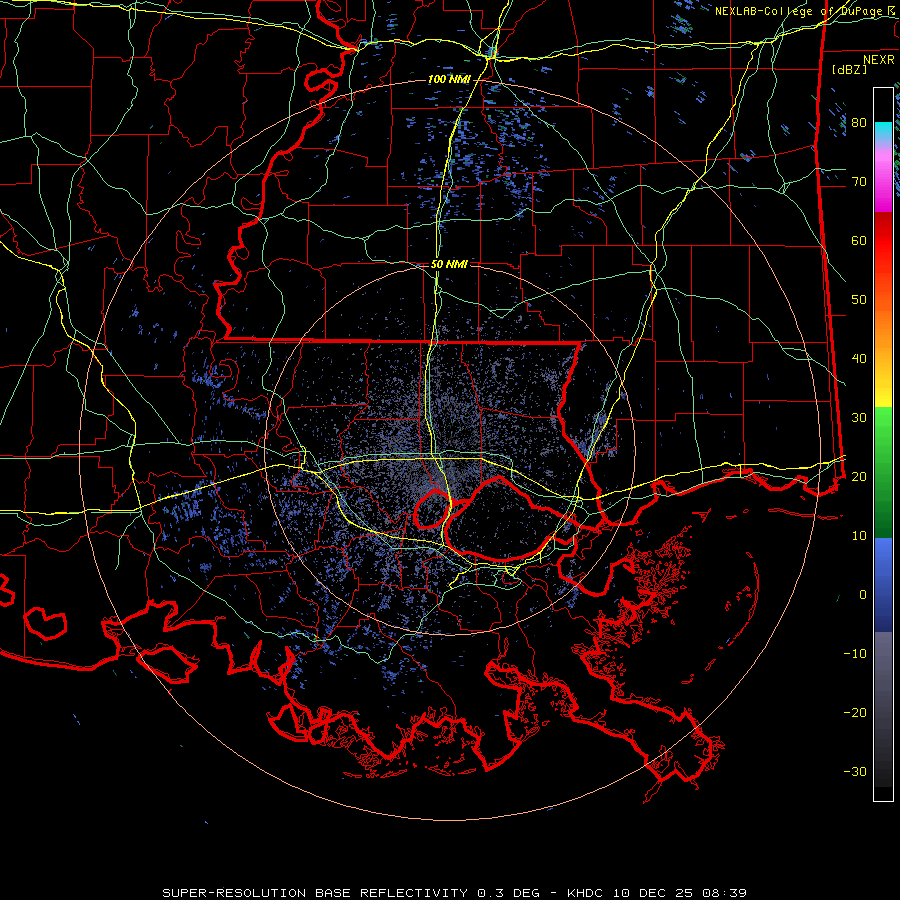Click the cyan top band of the color scale
The height and width of the screenshot is (900, 900).
[883, 132]
